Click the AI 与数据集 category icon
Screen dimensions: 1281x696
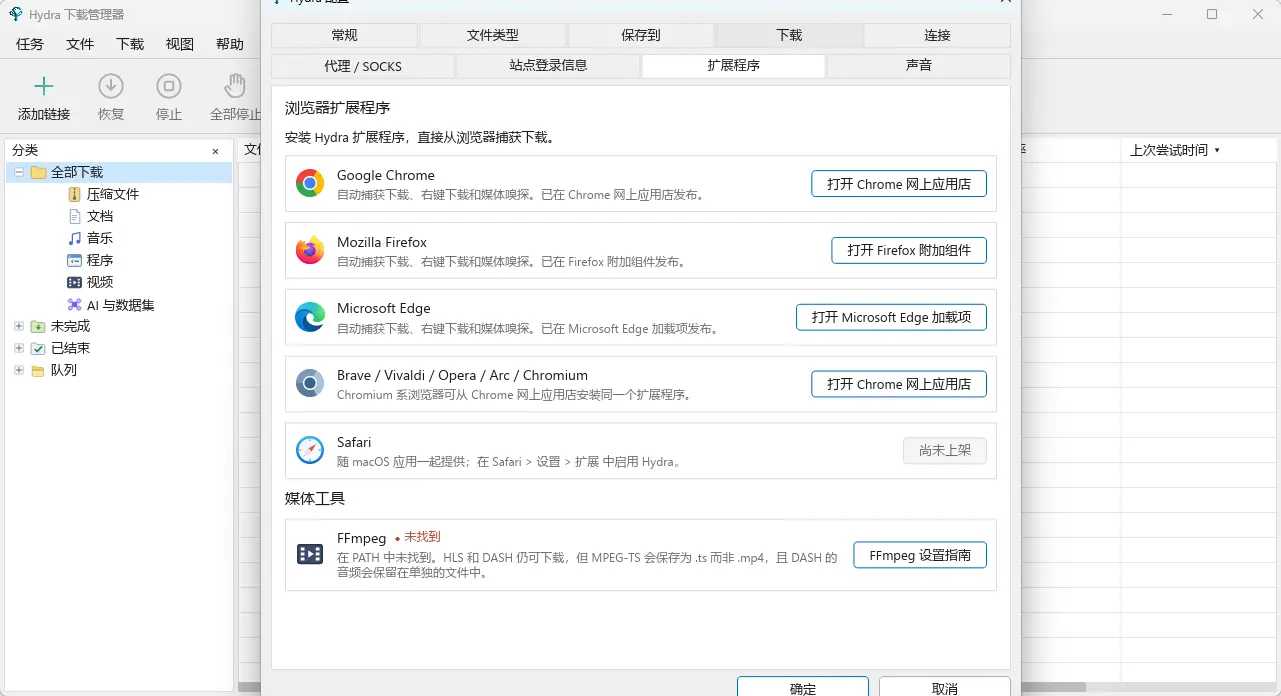click(74, 305)
